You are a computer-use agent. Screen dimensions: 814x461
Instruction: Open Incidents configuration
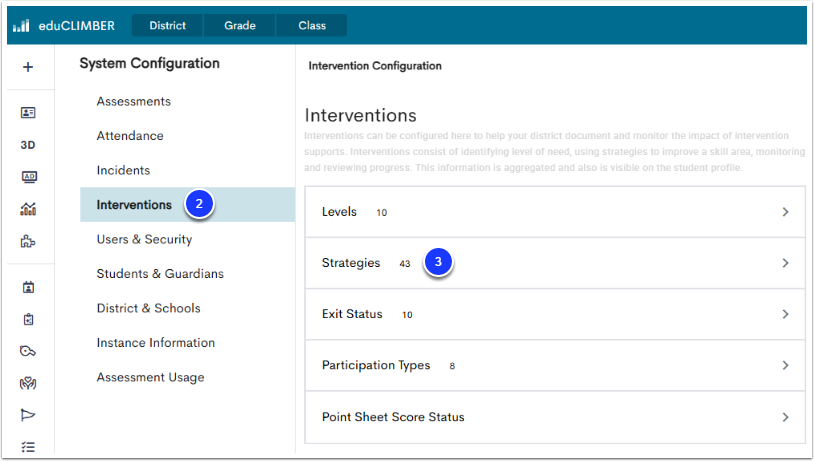tap(123, 170)
